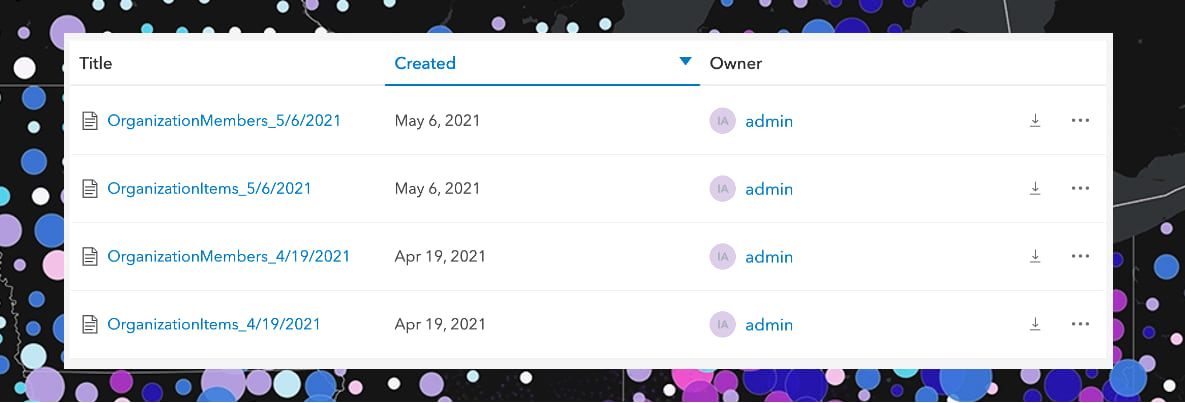Download the OrganizationItems_5/6/2021 report
Image resolution: width=1185 pixels, height=403 pixels.
pyautogui.click(x=1035, y=188)
